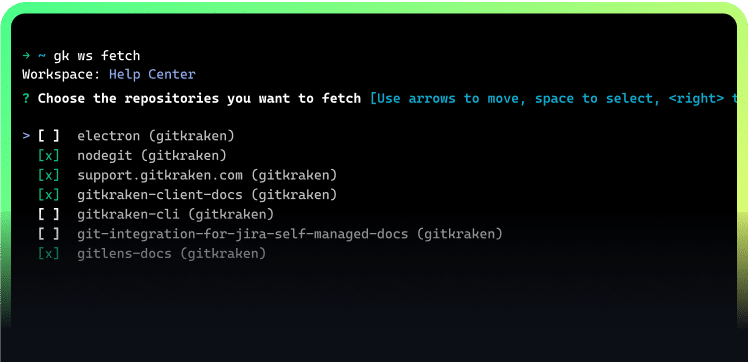Uncheck the gitkraken-client-docs checkbox
The width and height of the screenshot is (748, 362).
[x=49, y=195]
